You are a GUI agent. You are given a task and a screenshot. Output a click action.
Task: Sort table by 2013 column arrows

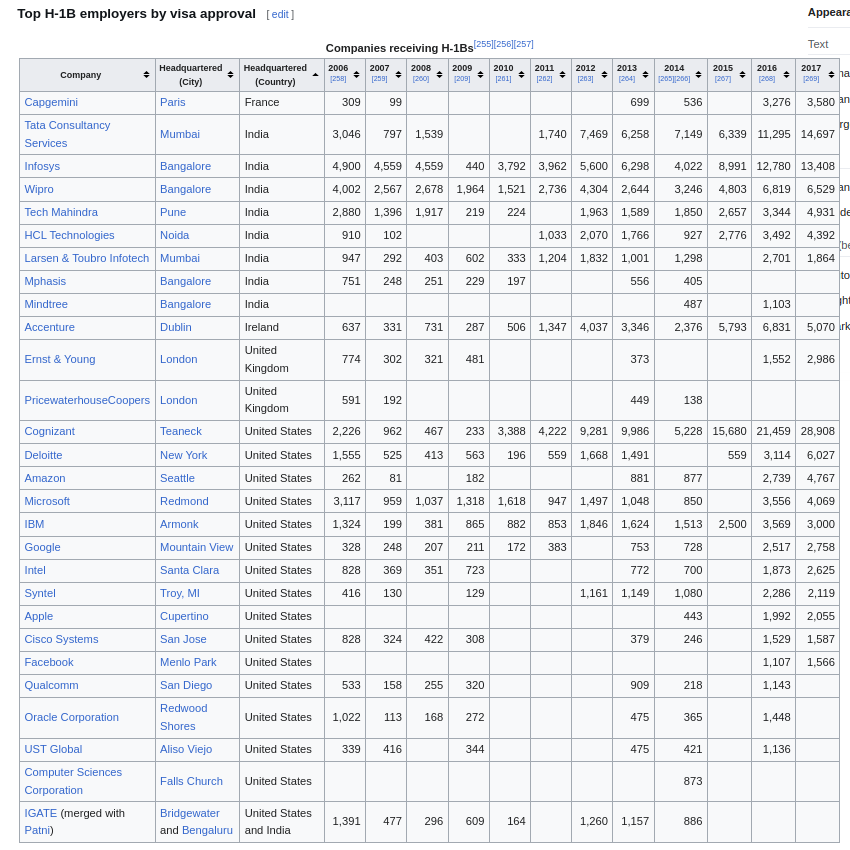click(645, 75)
